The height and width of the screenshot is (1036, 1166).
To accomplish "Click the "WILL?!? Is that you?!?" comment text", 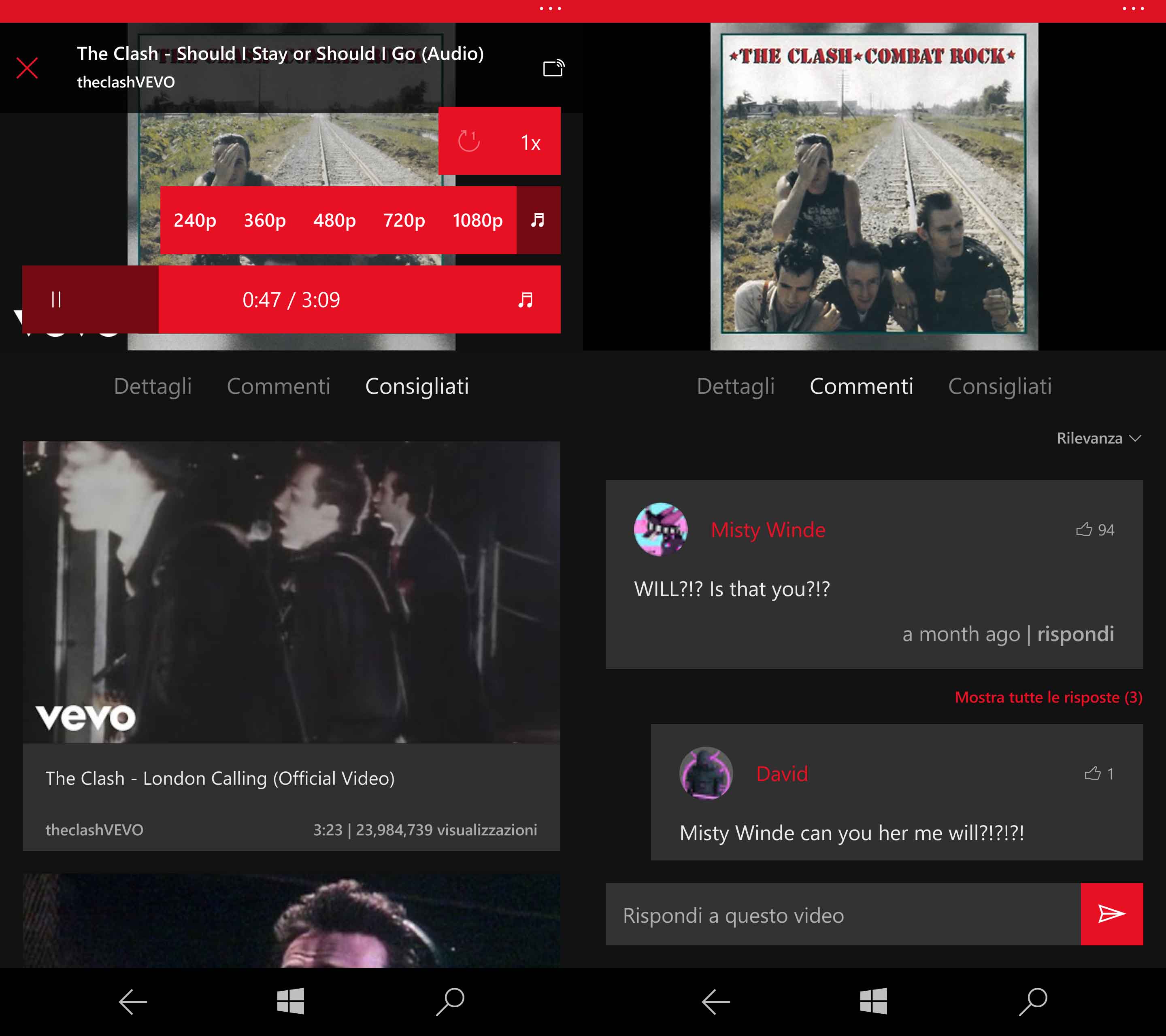I will coord(732,589).
